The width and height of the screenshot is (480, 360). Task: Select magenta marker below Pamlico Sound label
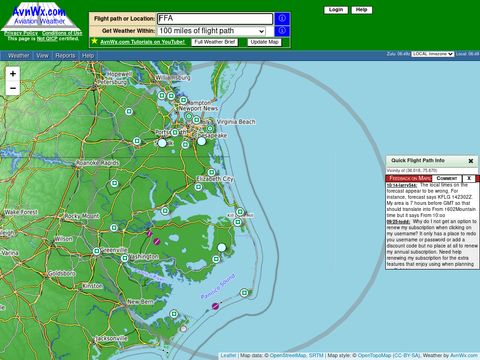pos(216,306)
